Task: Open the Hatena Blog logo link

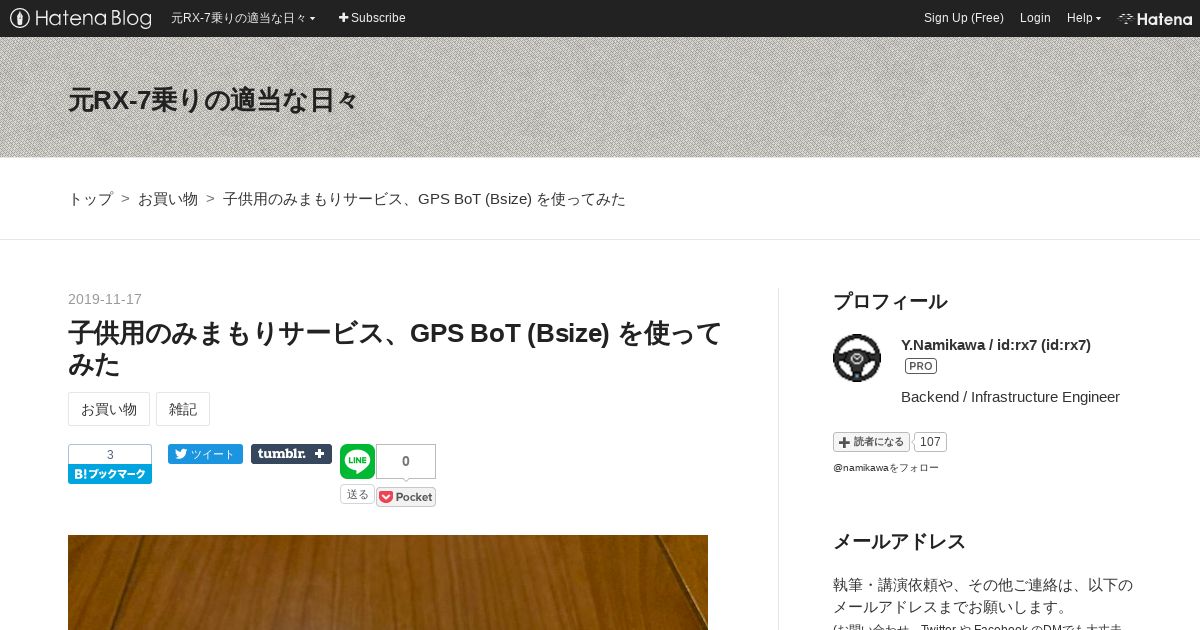Action: point(81,18)
